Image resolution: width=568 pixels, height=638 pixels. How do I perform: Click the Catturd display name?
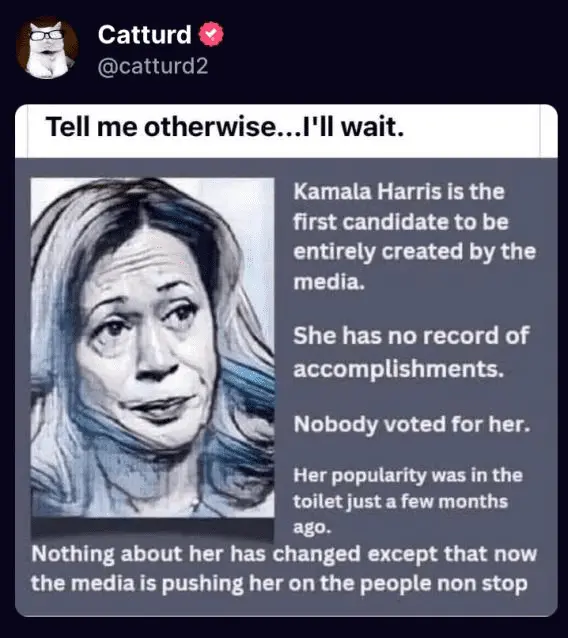click(144, 34)
